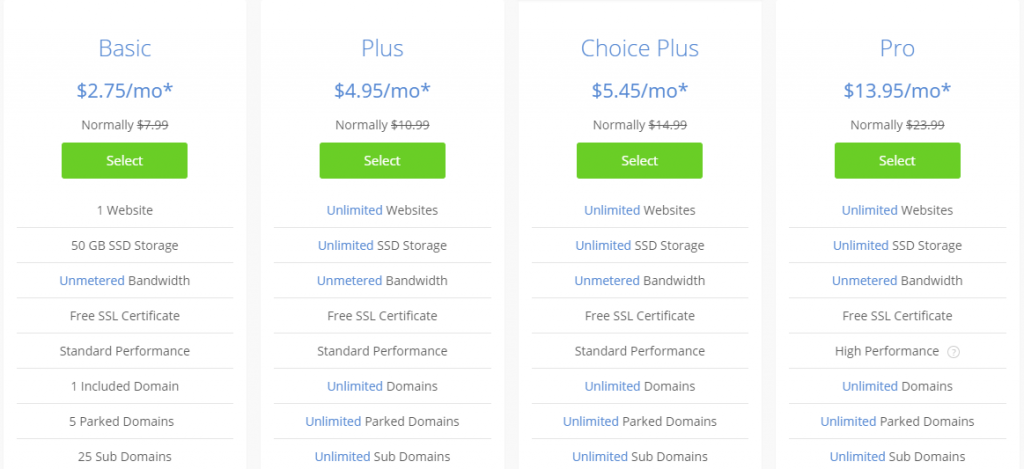The width and height of the screenshot is (1024, 469).
Task: Click Unlimited Parked Domains link in Plus plan
Action: (333, 421)
